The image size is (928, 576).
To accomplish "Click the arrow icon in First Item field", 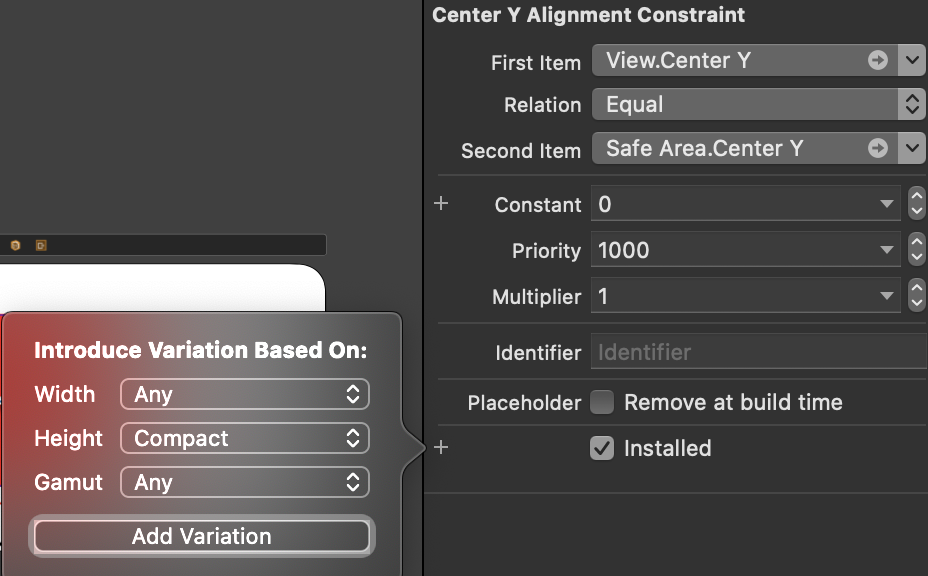I will click(x=878, y=60).
